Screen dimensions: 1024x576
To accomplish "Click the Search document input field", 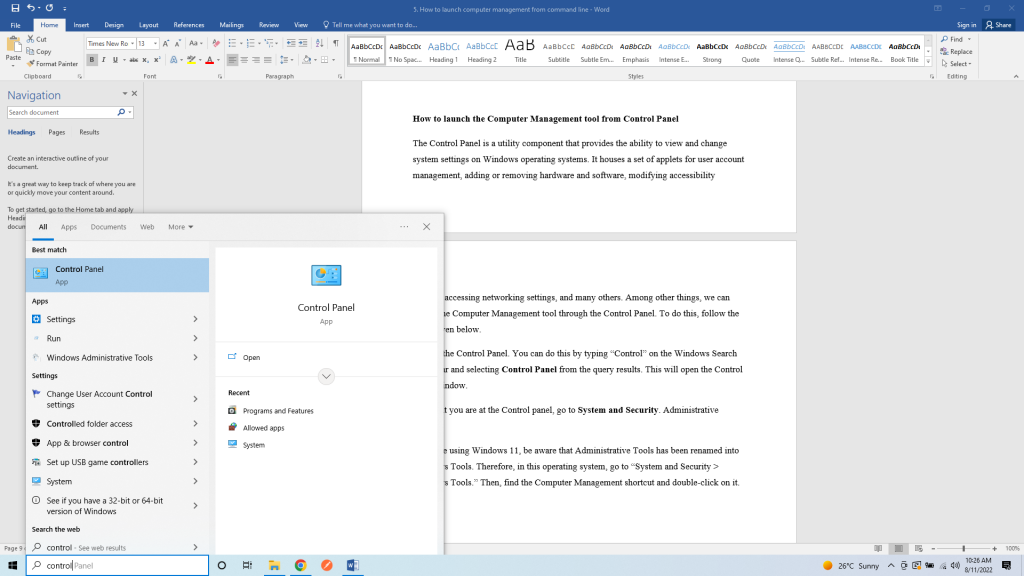I will point(64,113).
